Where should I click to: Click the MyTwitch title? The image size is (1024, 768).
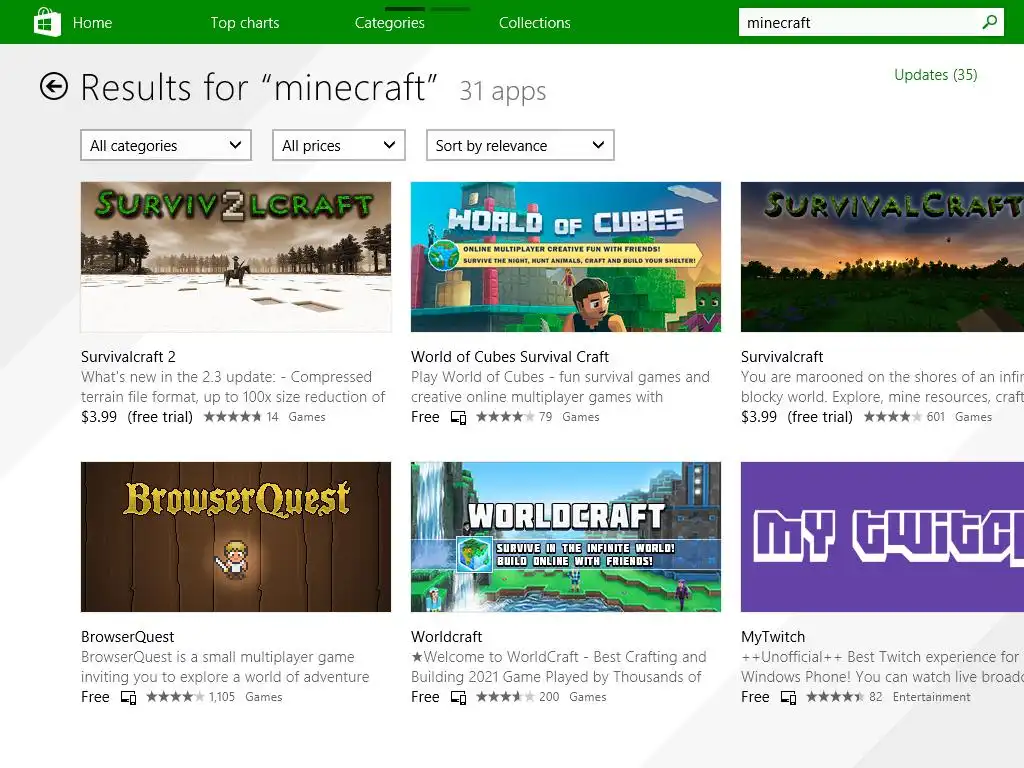[773, 637]
